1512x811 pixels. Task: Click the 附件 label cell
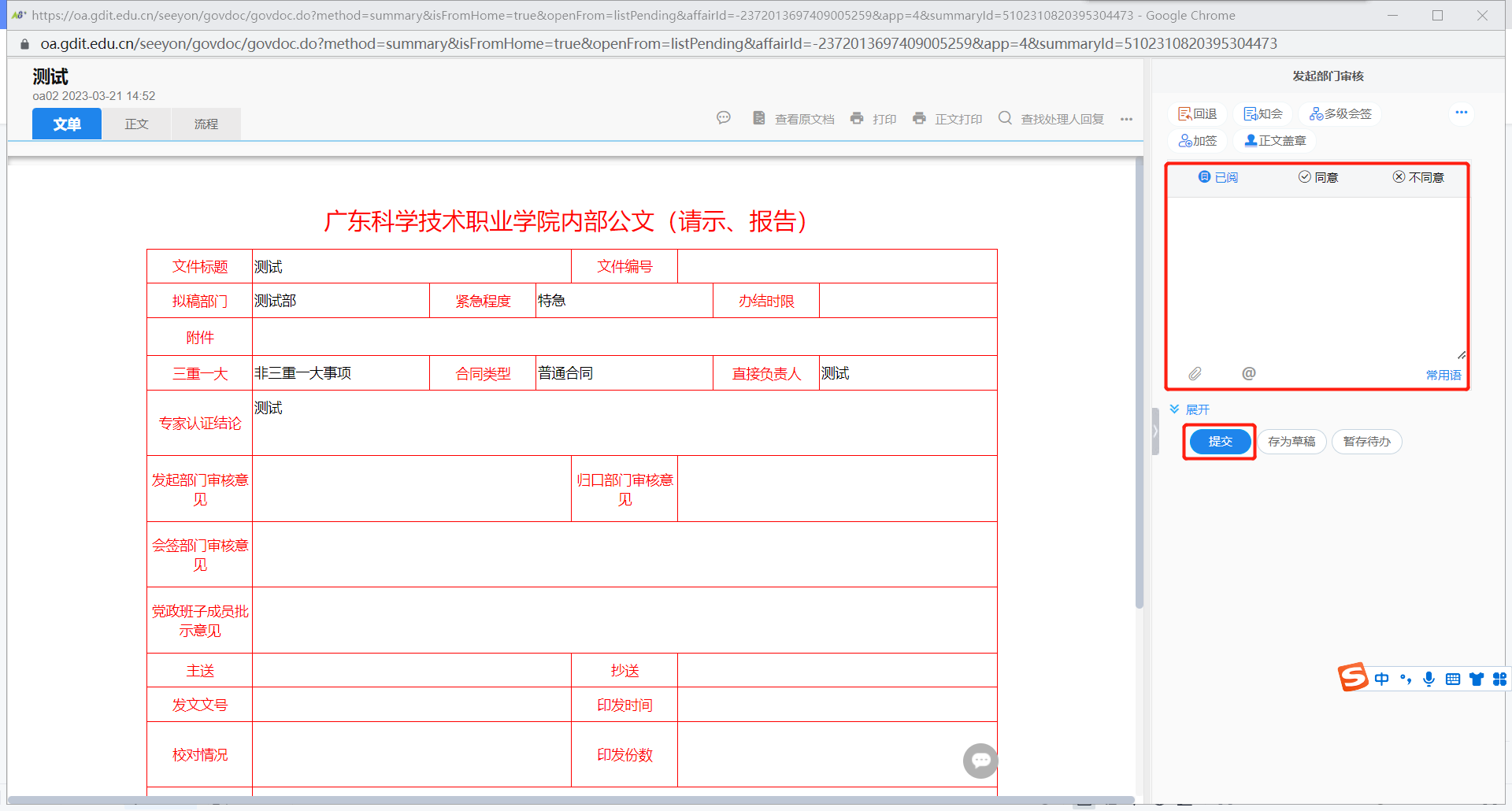200,338
